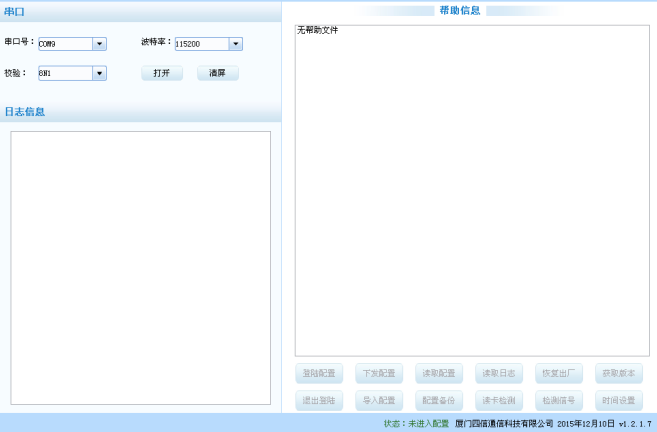Select the 读取配置 button
657x432 pixels.
click(x=438, y=374)
